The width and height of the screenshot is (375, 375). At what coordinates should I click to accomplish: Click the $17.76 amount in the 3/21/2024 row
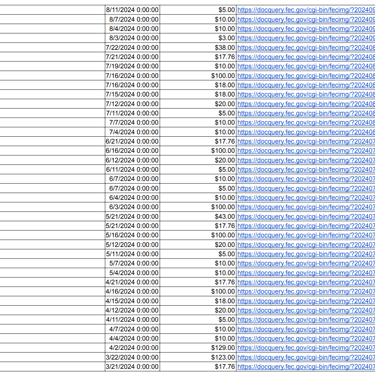pyautogui.click(x=198, y=367)
